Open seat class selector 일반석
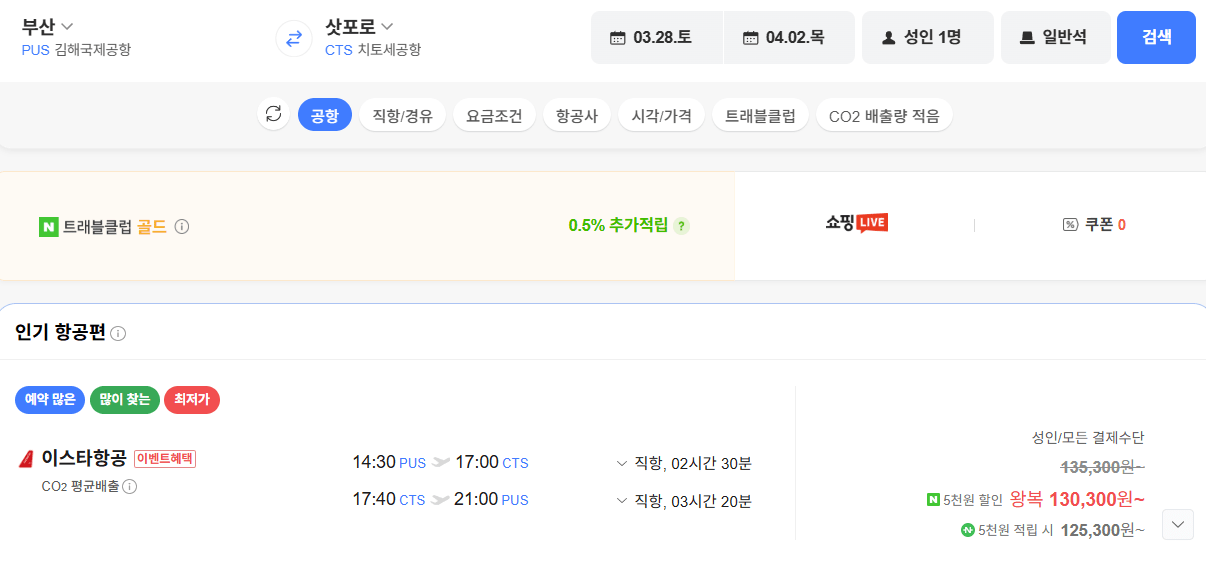This screenshot has width=1206, height=564. point(1056,37)
